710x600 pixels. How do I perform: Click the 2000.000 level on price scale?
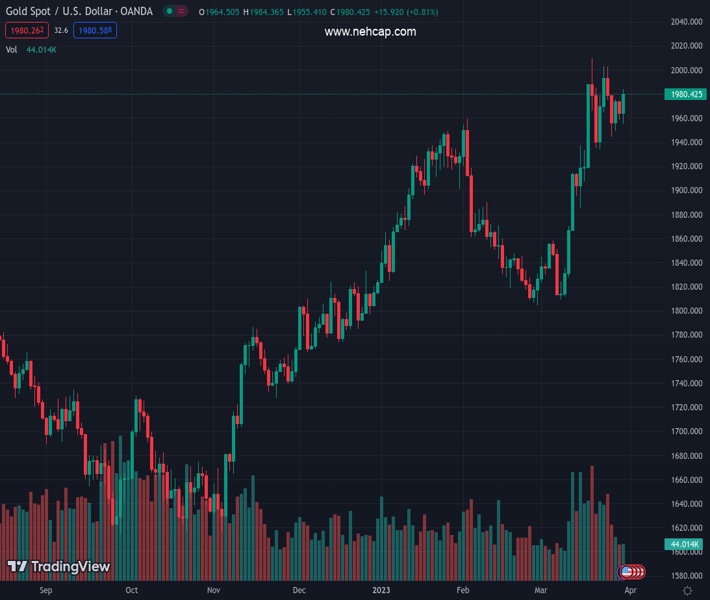(685, 70)
